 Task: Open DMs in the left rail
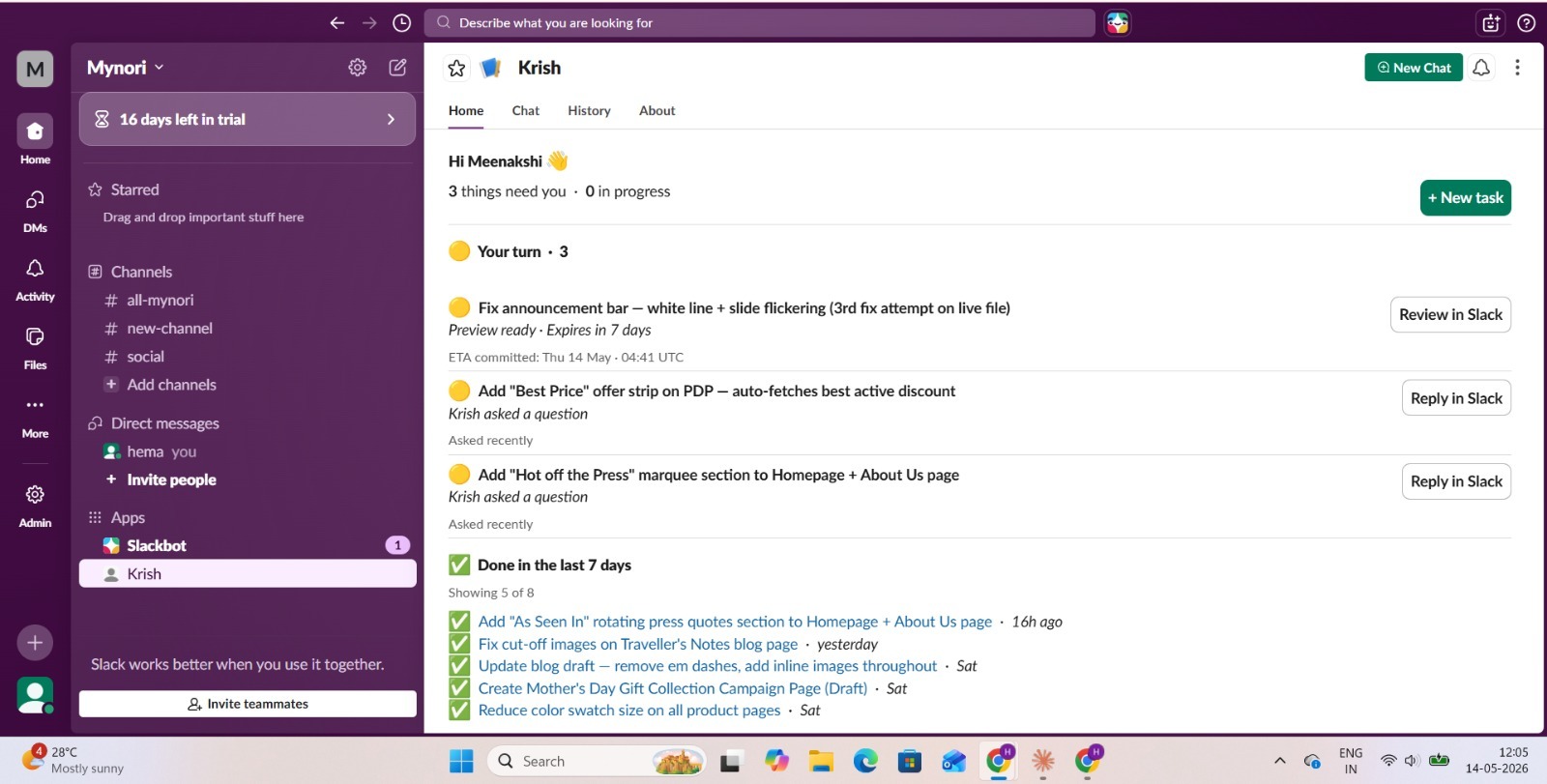pos(35,210)
